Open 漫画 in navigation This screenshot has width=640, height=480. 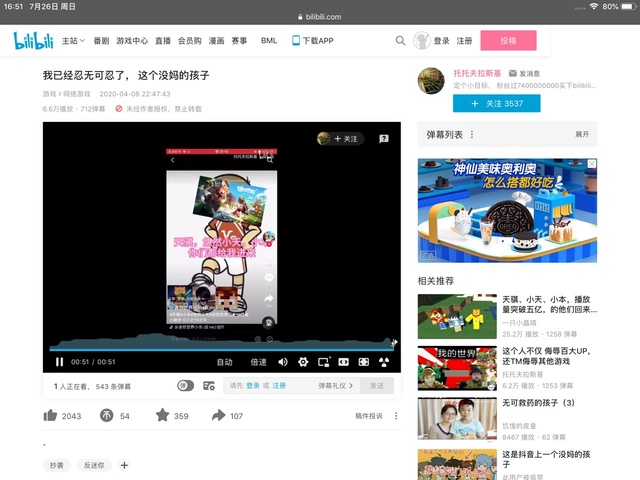pos(216,40)
